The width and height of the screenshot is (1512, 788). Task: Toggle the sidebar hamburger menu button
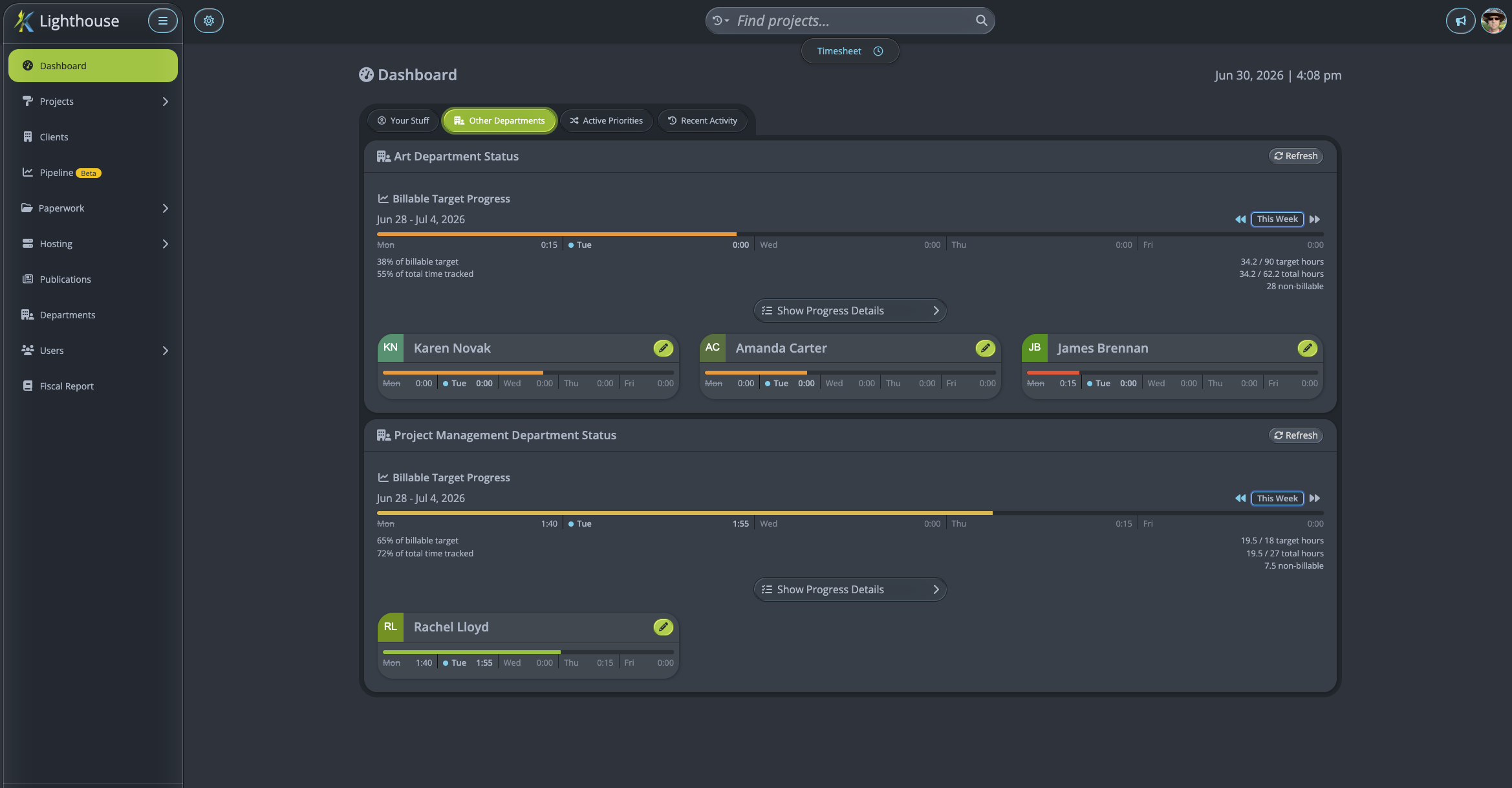coord(163,21)
